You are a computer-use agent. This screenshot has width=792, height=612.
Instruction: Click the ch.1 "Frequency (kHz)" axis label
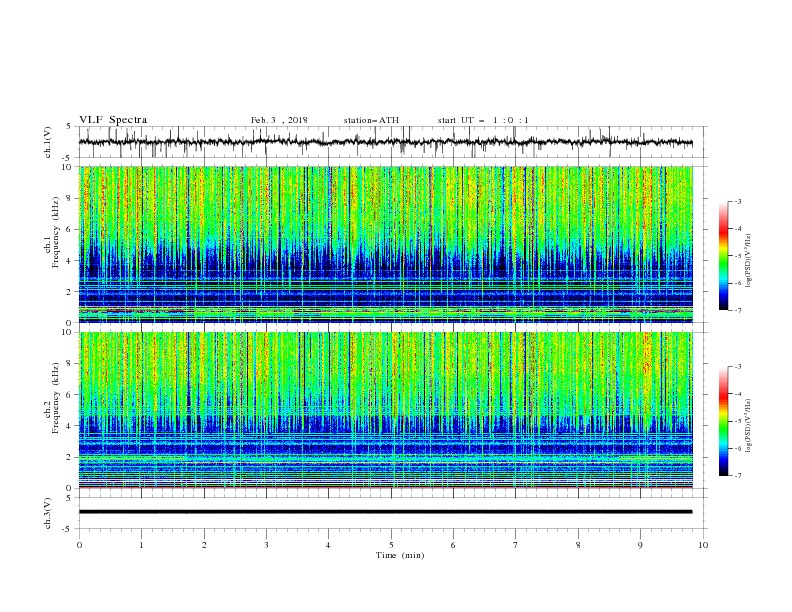point(56,230)
